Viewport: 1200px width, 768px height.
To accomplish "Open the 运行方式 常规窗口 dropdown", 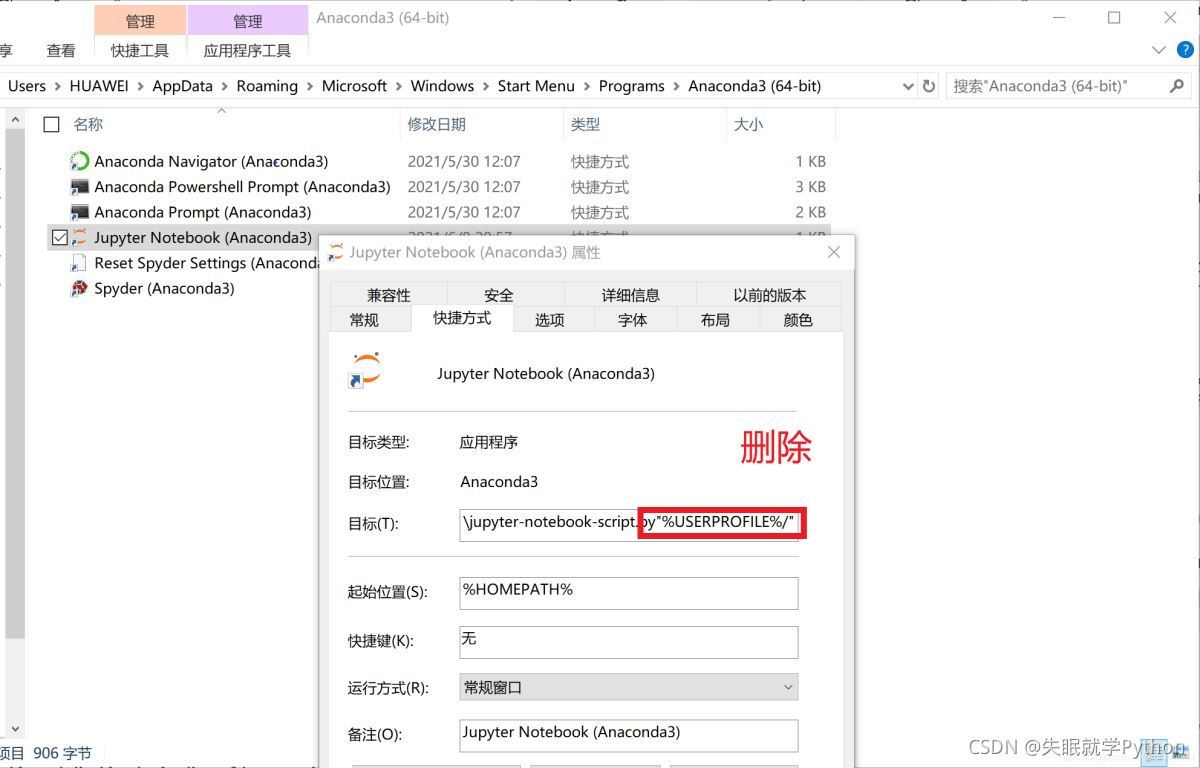I will click(629, 687).
